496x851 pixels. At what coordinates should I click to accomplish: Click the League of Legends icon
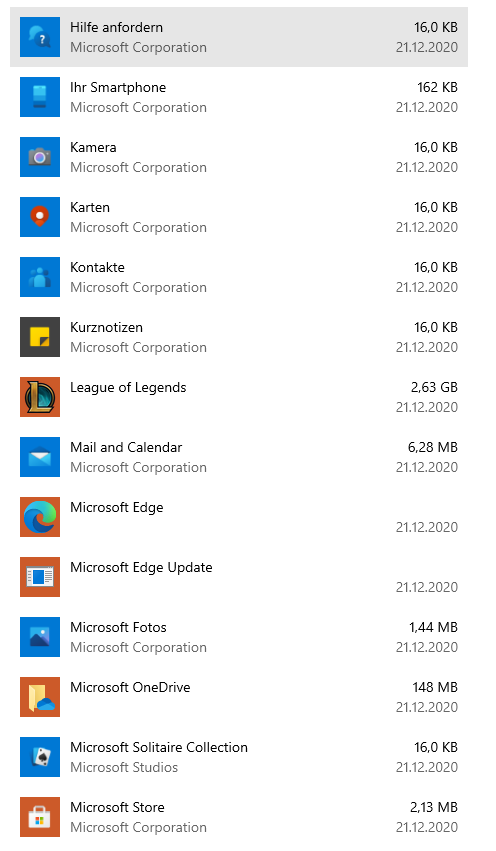(40, 397)
